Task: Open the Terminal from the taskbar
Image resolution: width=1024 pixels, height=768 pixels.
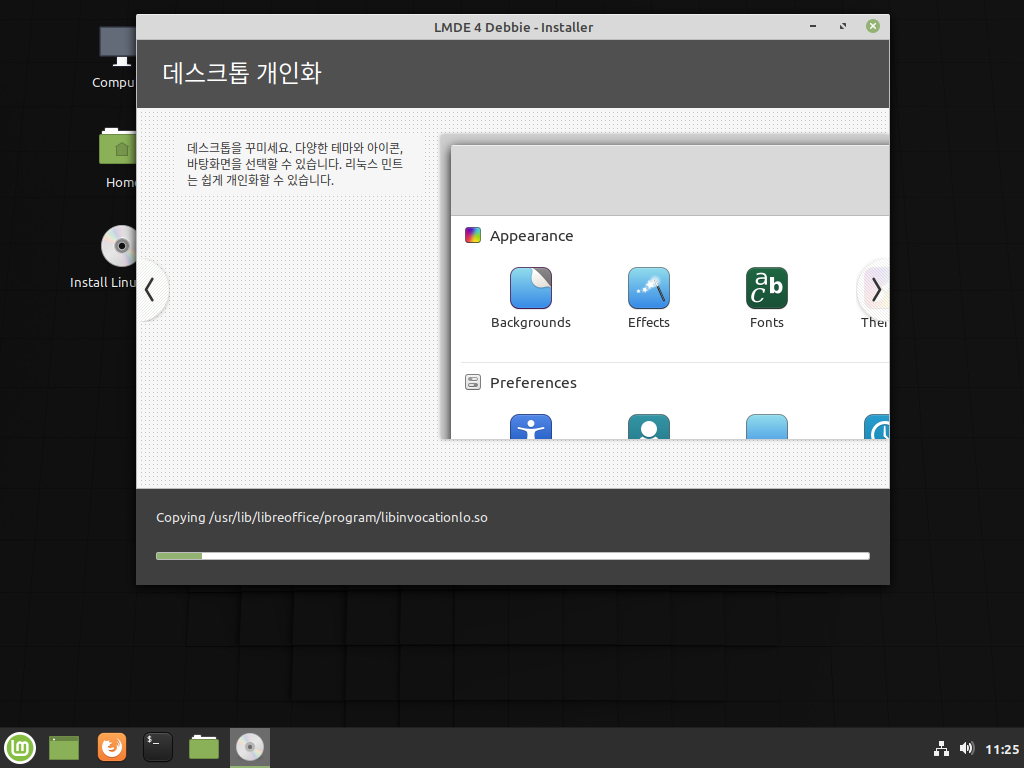Action: 158,747
